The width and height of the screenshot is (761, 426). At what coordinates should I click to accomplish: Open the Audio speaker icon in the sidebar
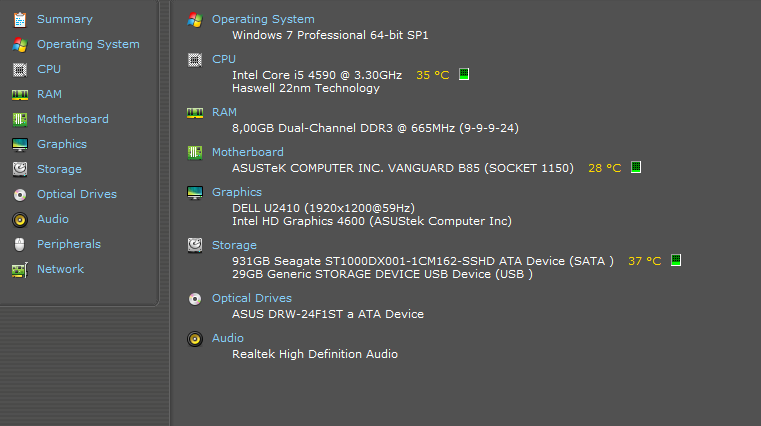pyautogui.click(x=20, y=220)
